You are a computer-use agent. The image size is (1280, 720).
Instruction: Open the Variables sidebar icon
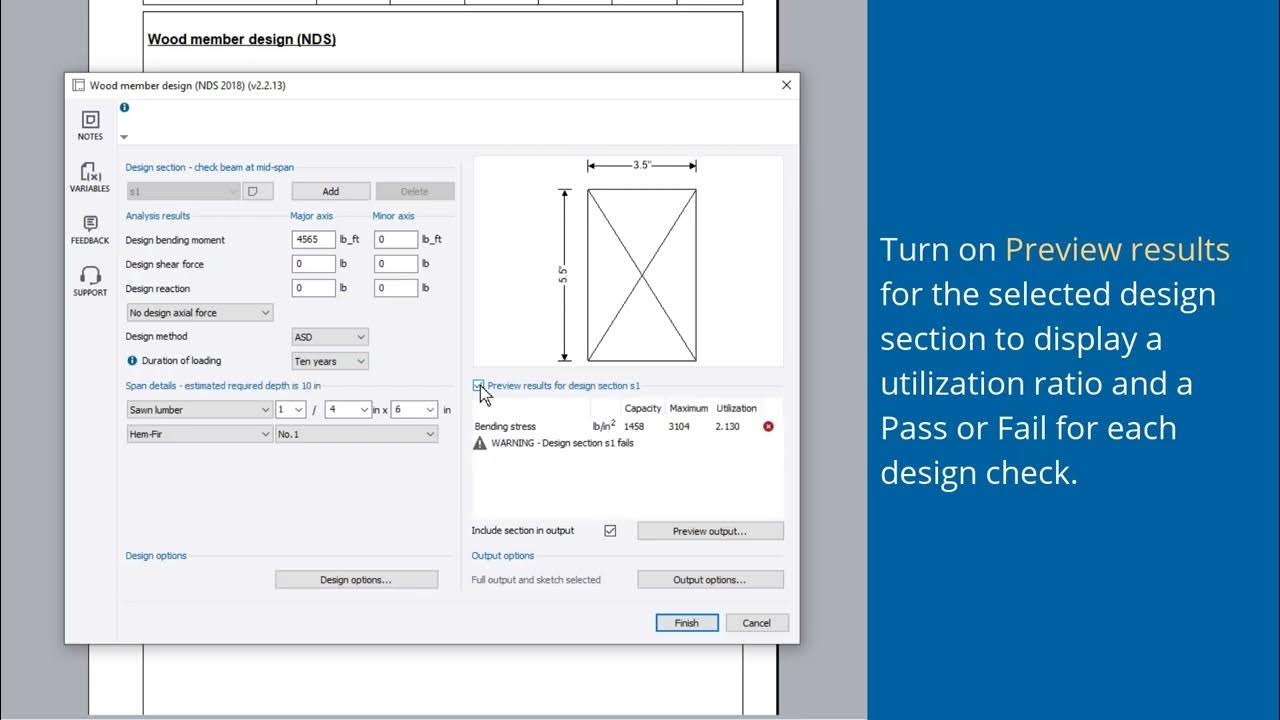tap(90, 177)
